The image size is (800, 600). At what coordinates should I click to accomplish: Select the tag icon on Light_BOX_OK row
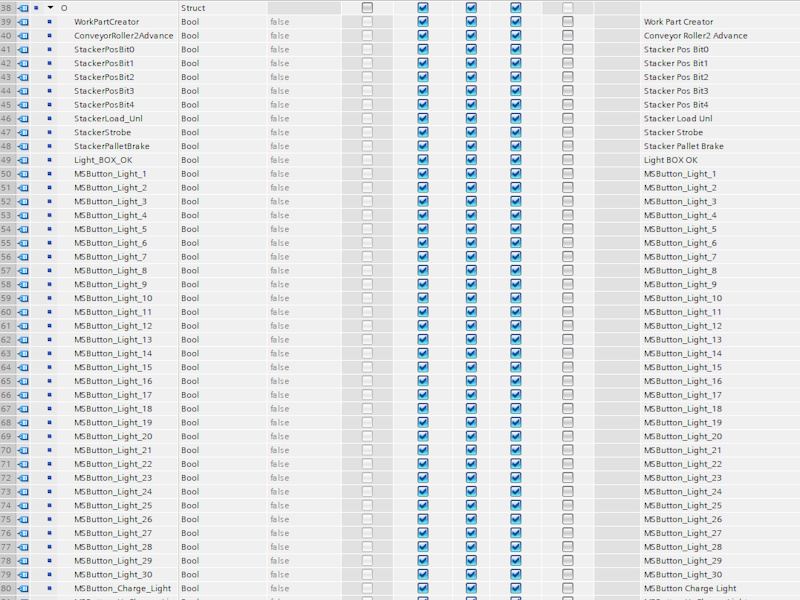pos(23,160)
